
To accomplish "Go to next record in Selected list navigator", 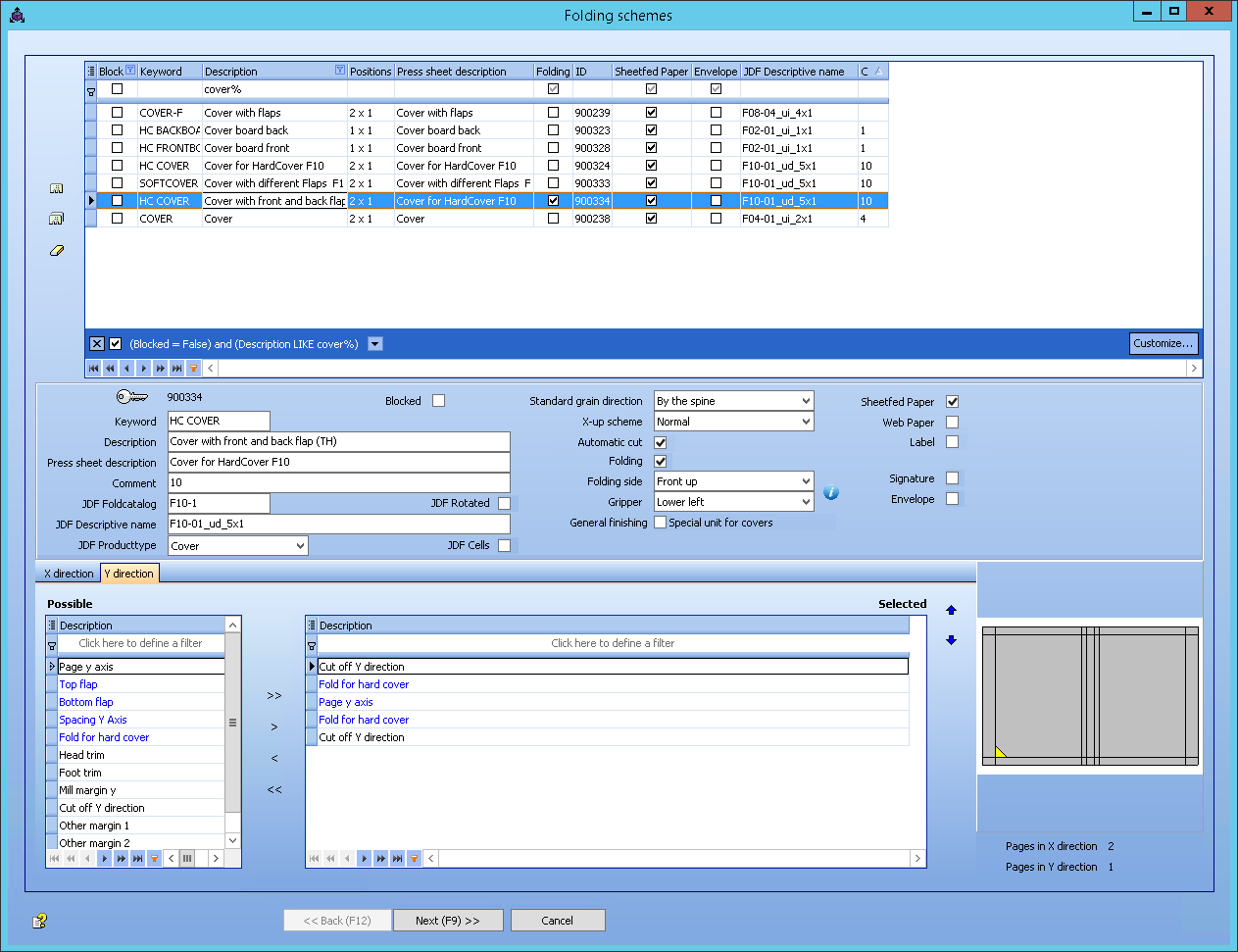I will pyautogui.click(x=364, y=859).
